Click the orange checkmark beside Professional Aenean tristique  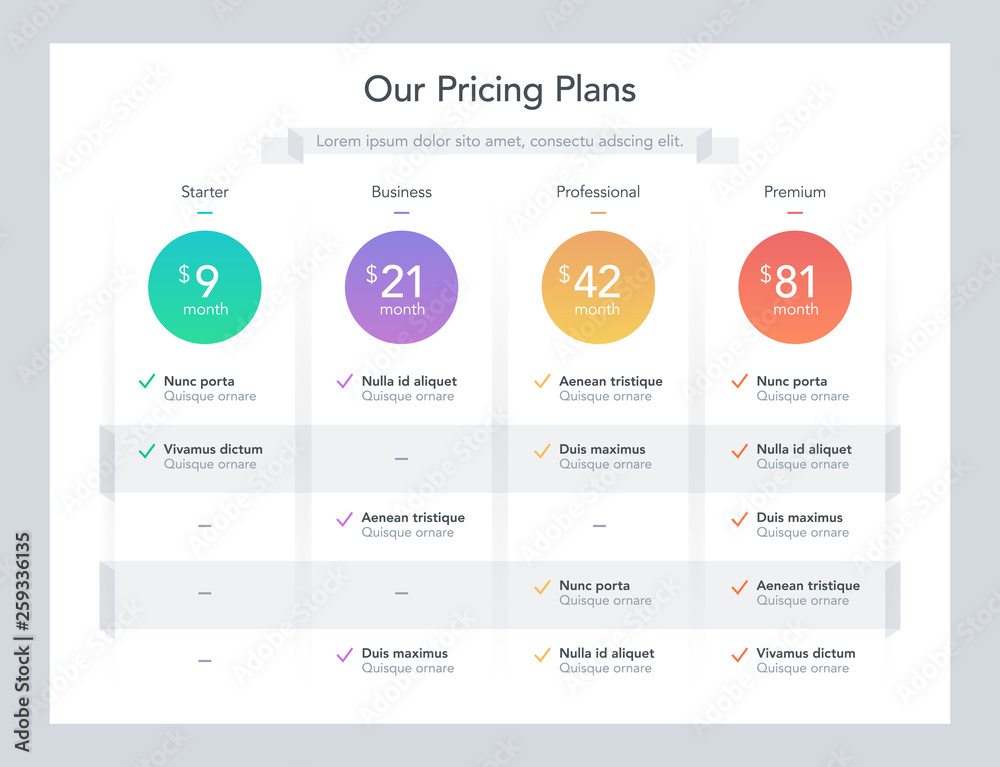[542, 381]
